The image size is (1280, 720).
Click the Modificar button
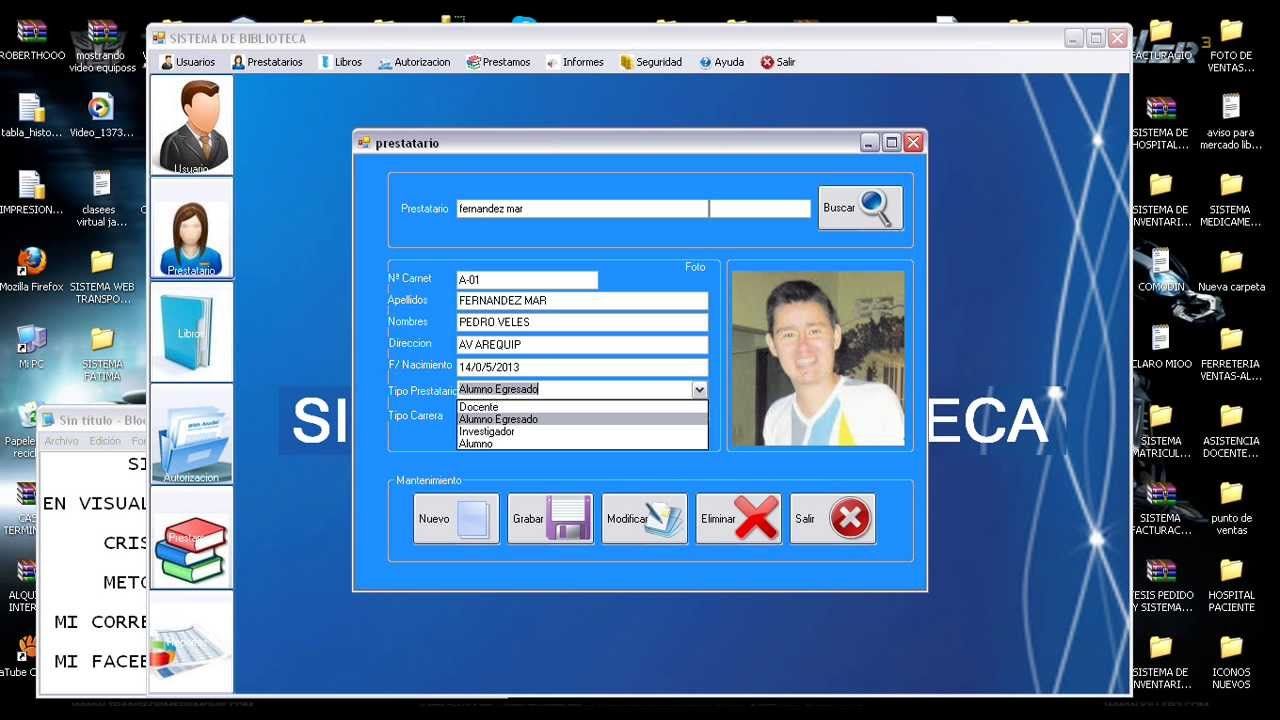[x=644, y=519]
